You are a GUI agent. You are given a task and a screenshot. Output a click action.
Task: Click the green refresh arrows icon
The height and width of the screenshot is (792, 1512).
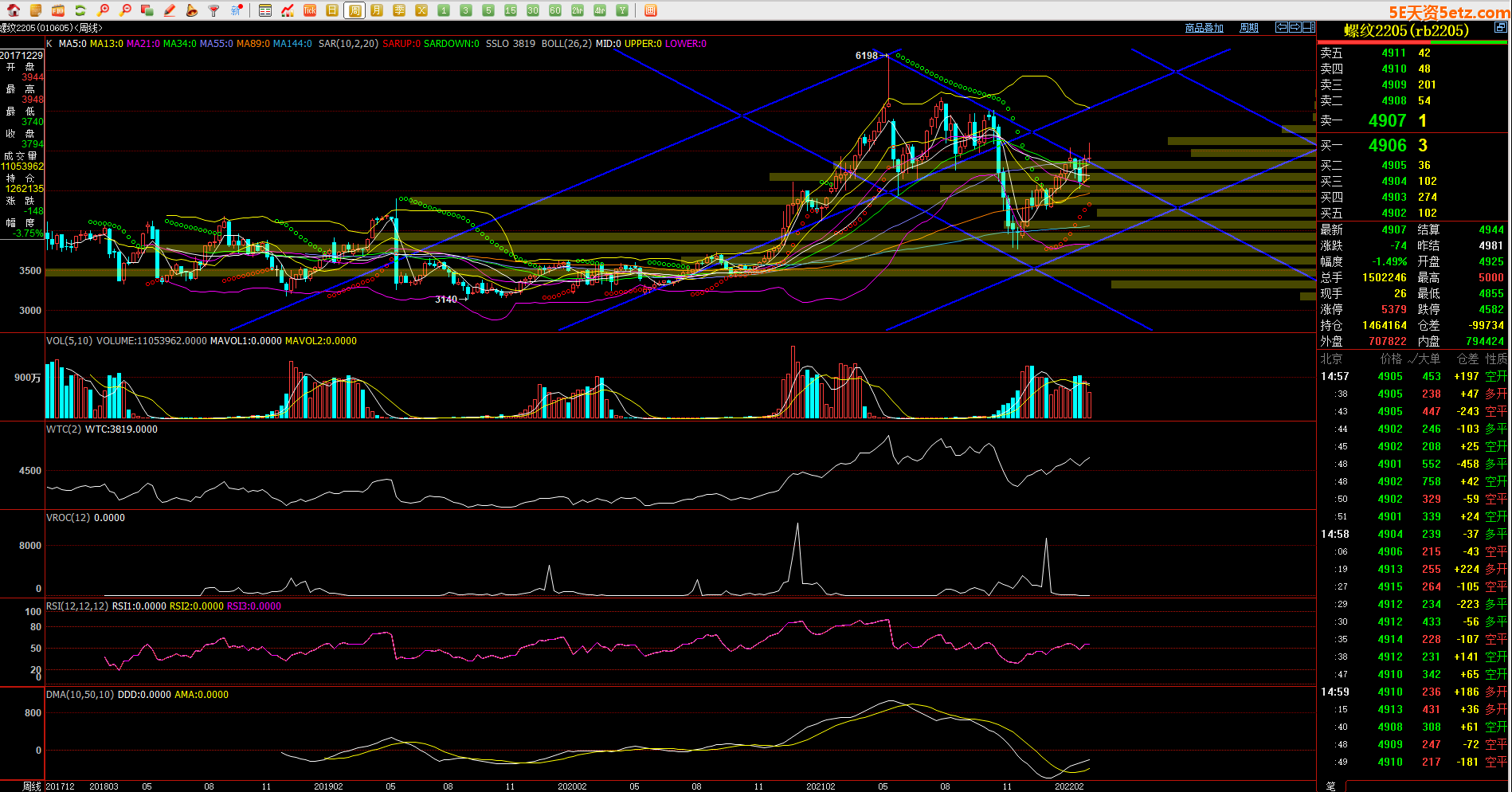[x=80, y=10]
